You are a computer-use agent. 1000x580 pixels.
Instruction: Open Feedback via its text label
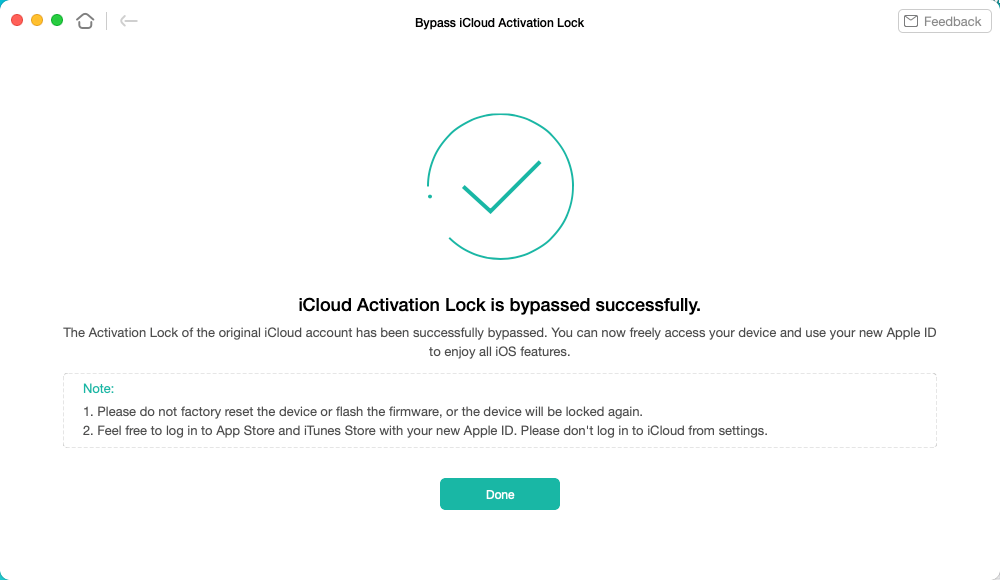tap(952, 21)
